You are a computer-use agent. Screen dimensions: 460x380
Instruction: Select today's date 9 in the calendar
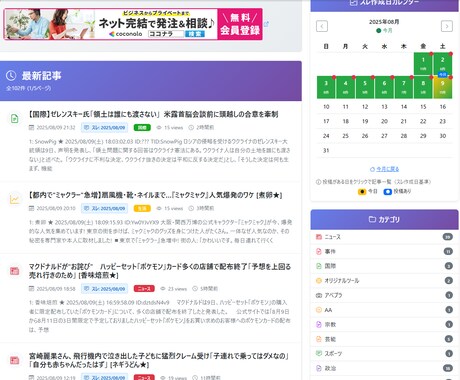442,87
